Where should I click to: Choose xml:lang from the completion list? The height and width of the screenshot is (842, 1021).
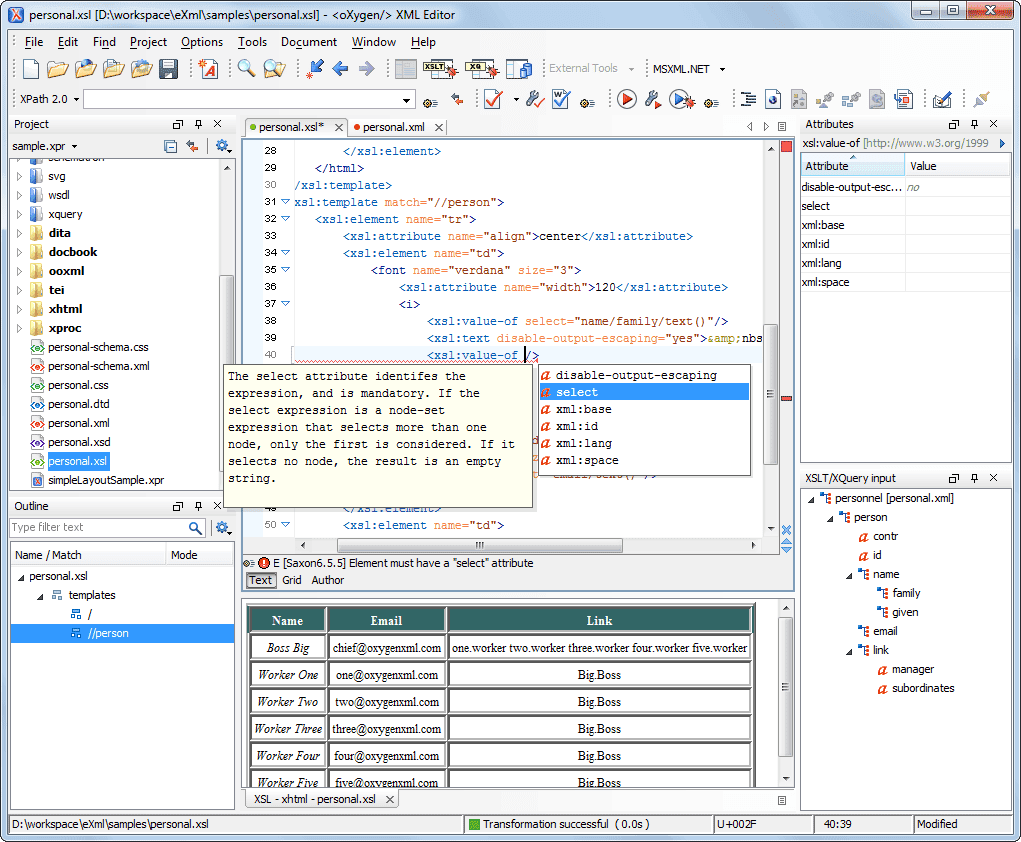tap(644, 443)
